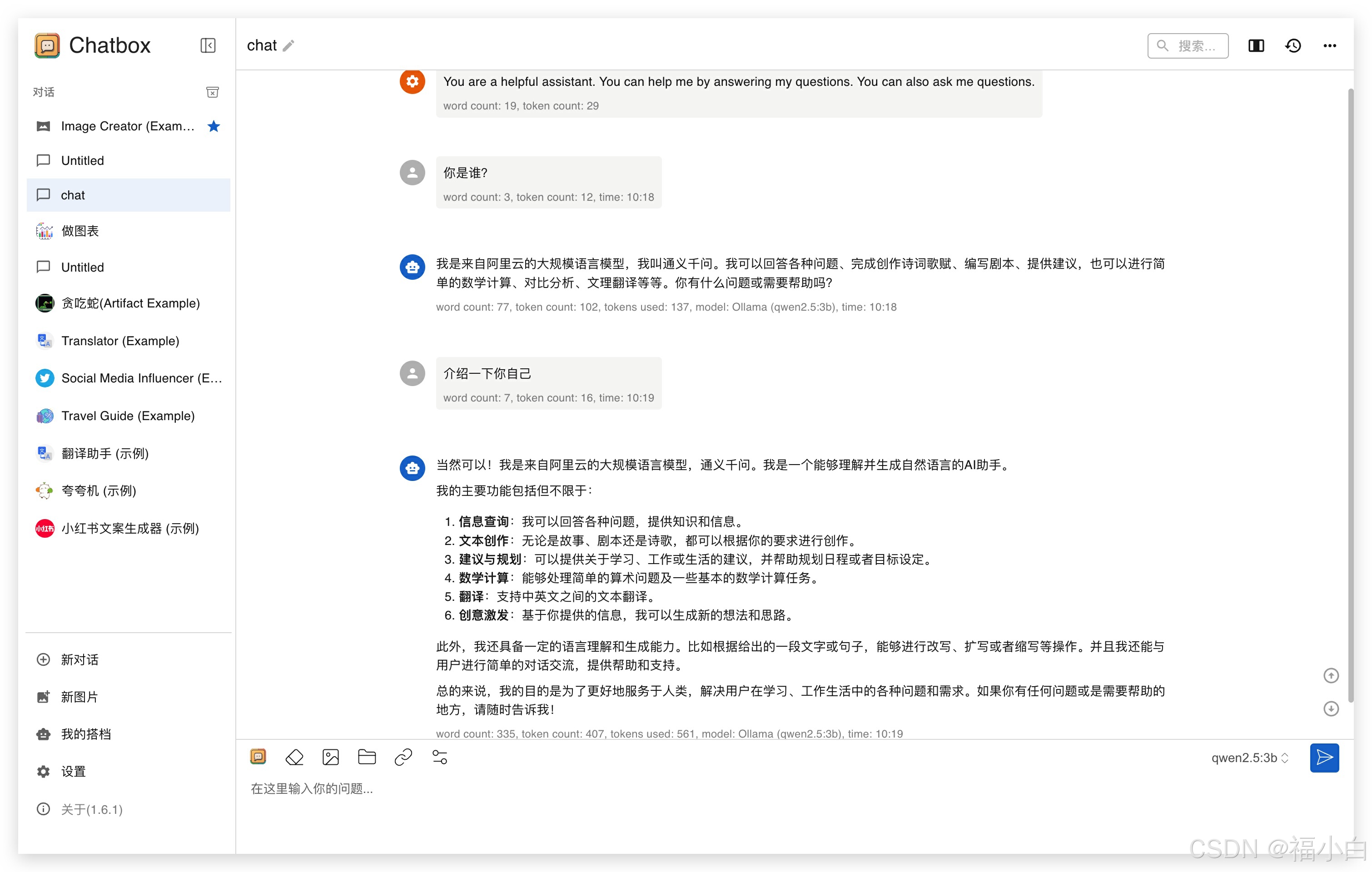Collapse the sidebar with the panel icon

(208, 45)
